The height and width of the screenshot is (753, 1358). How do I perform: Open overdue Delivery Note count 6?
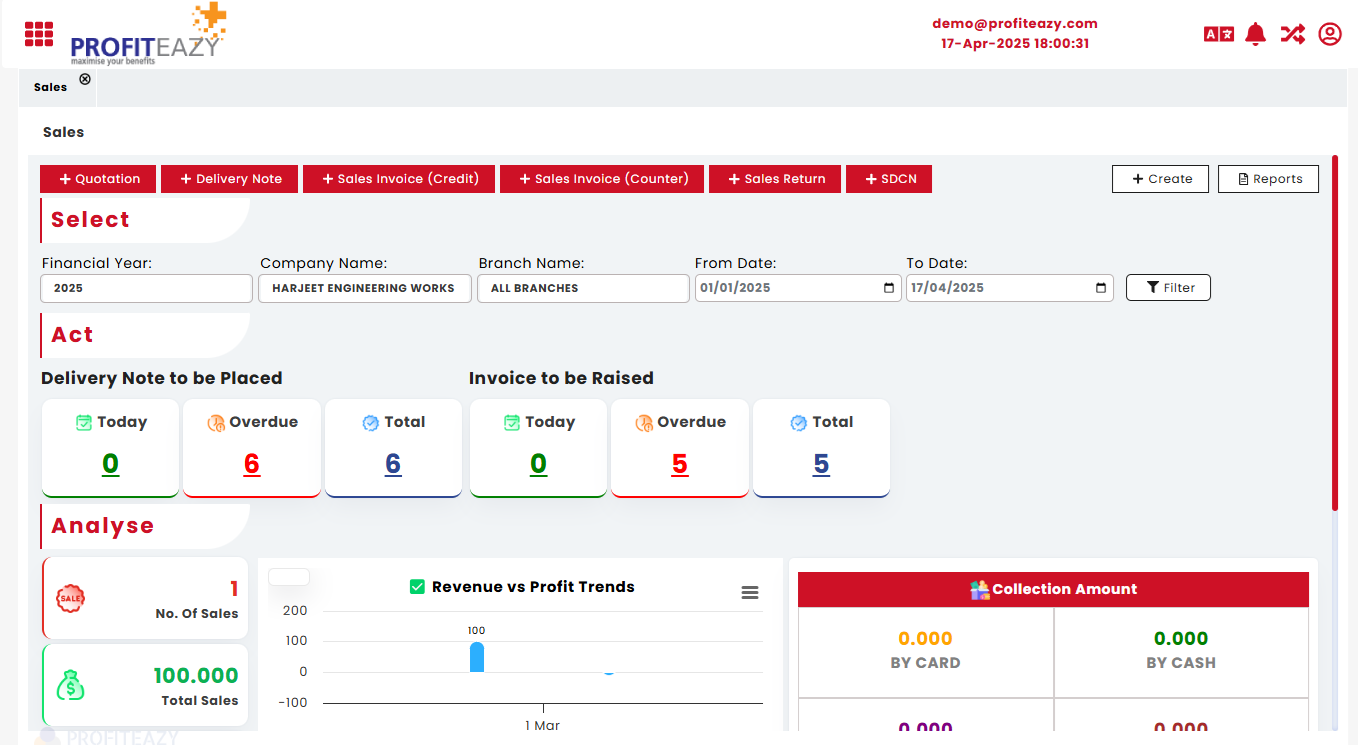[252, 464]
